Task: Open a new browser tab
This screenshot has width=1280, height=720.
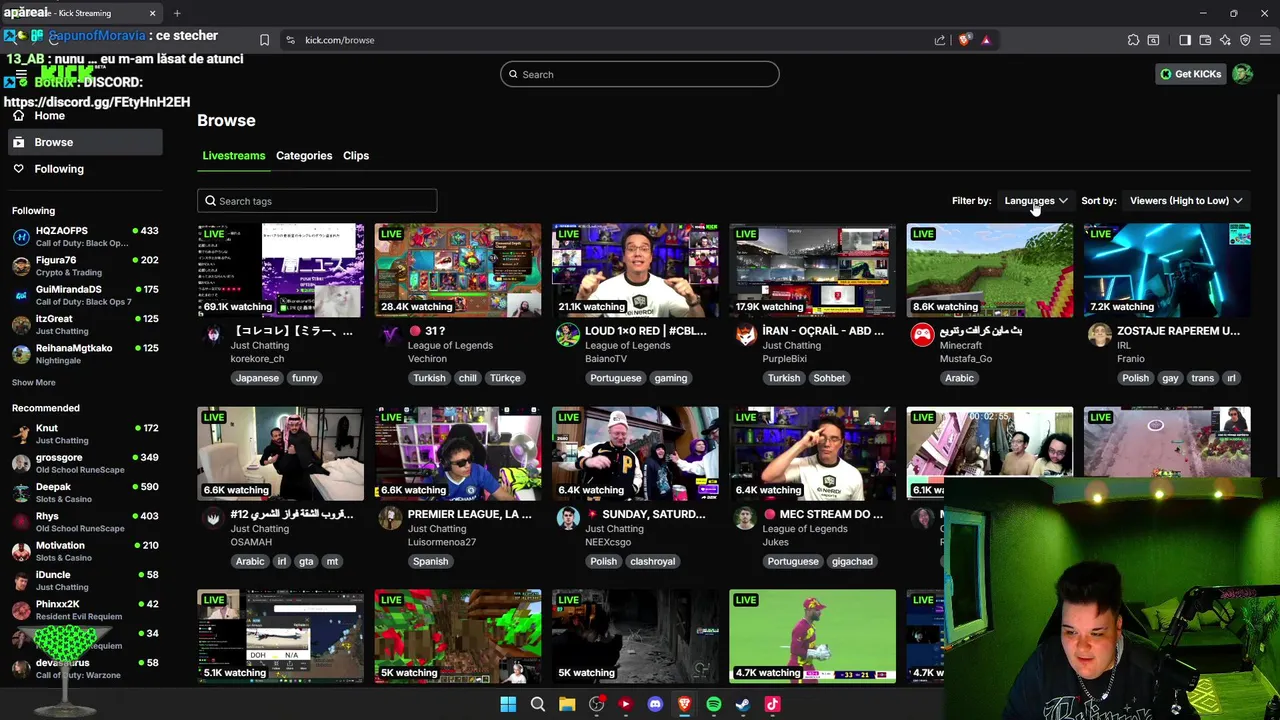Action: coord(177,13)
